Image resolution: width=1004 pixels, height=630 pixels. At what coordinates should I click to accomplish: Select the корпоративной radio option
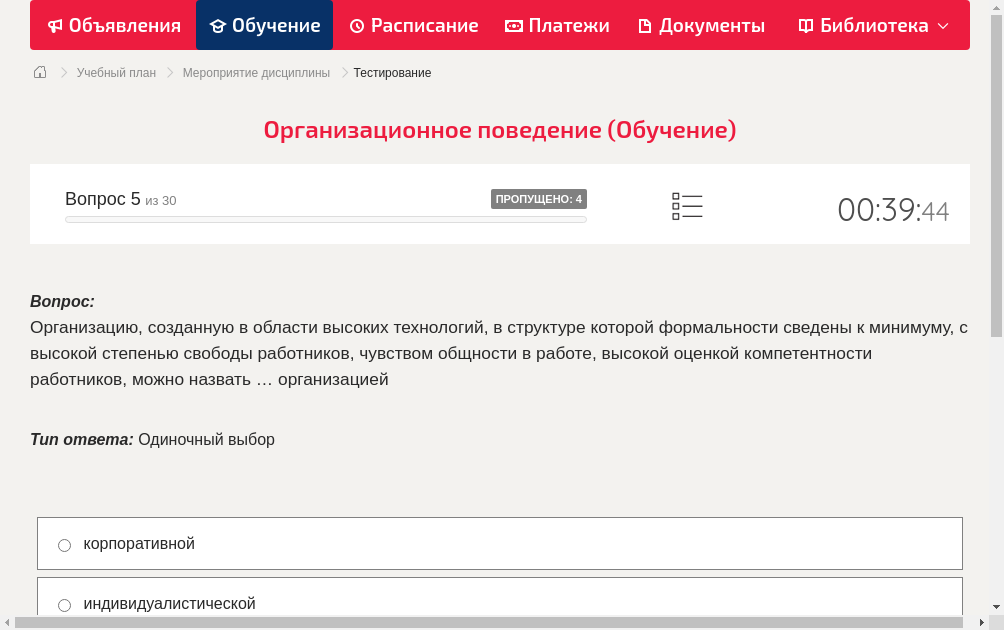[x=499, y=544]
